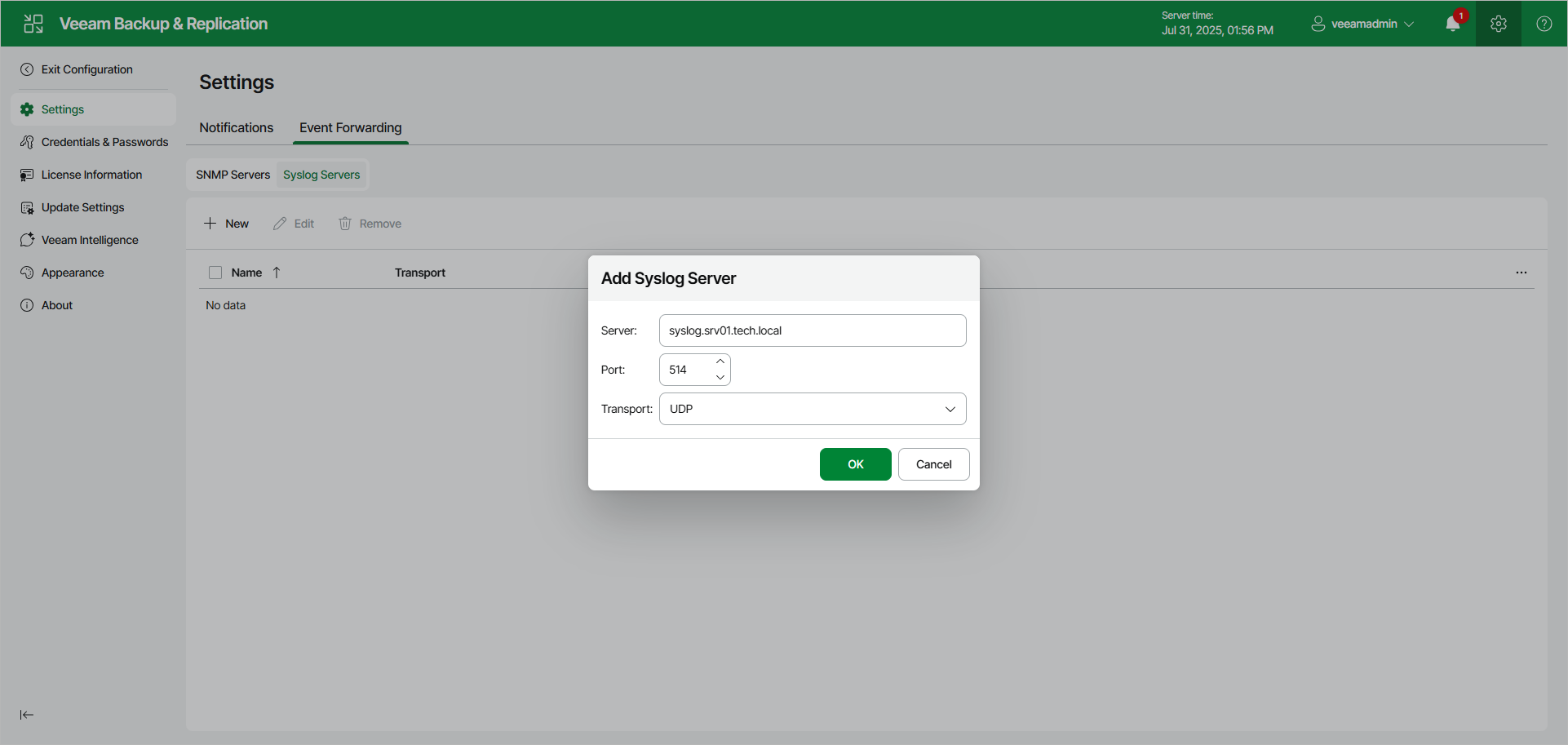
Task: Select the Event Forwarding tab
Action: click(351, 128)
